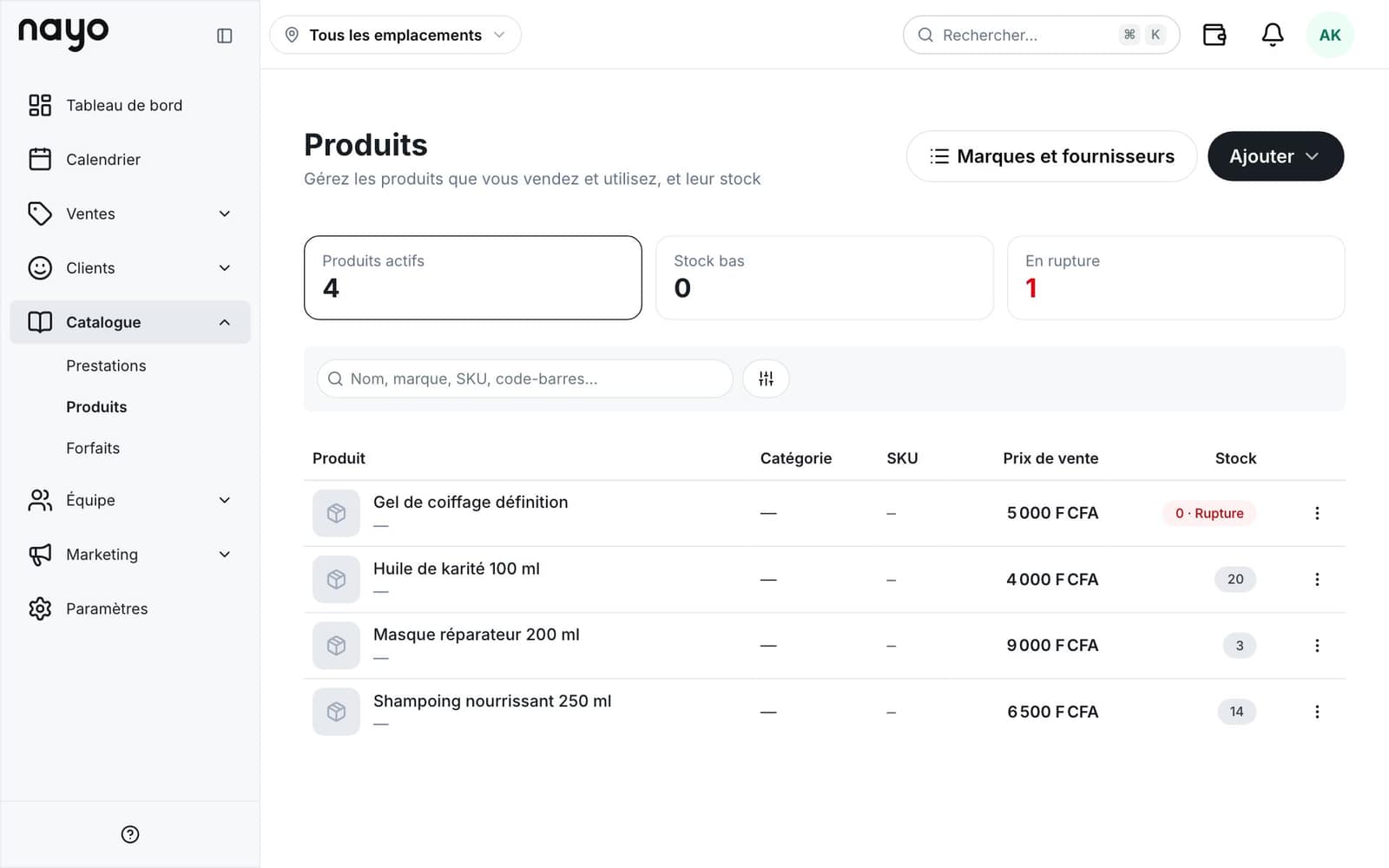
Task: Collapse the sidebar with the panel icon
Action: click(x=224, y=36)
